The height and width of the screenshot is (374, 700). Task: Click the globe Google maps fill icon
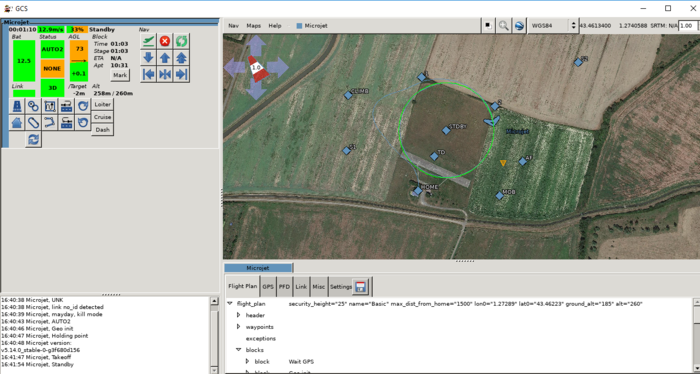click(519, 26)
